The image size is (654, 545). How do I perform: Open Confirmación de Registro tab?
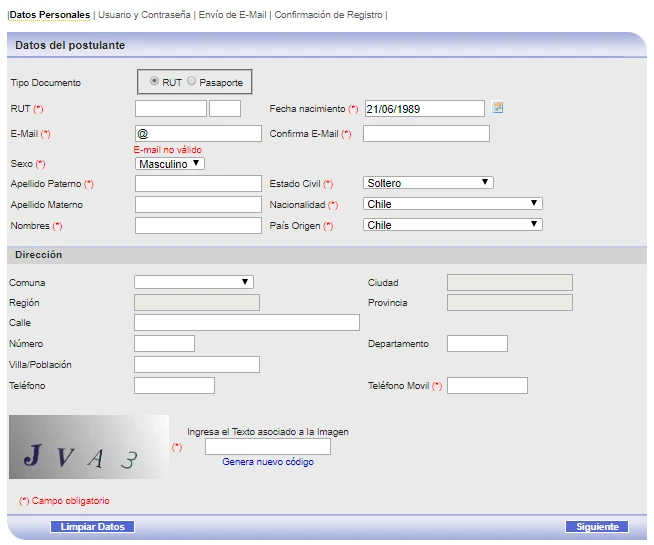coord(328,15)
